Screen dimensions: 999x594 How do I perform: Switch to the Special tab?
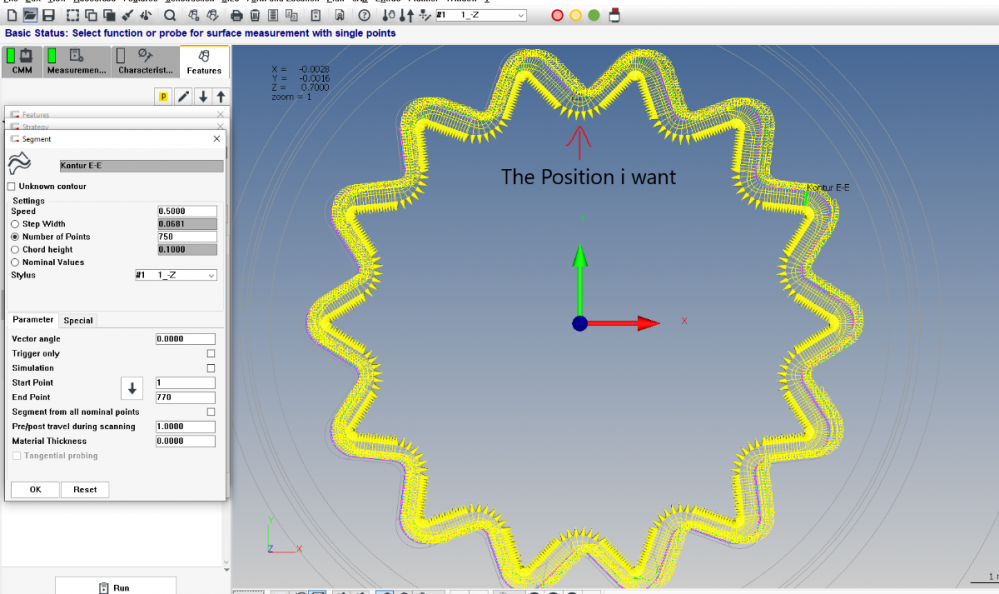[78, 320]
